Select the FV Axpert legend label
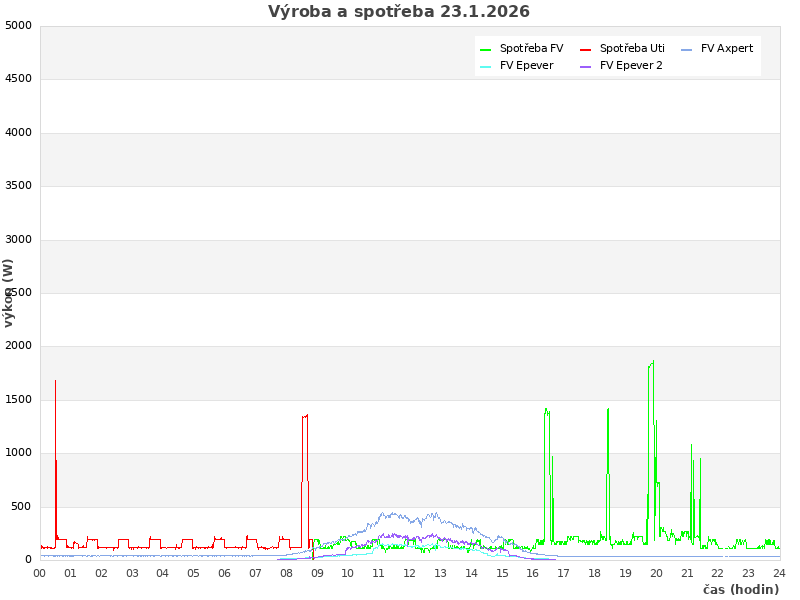 pos(727,49)
